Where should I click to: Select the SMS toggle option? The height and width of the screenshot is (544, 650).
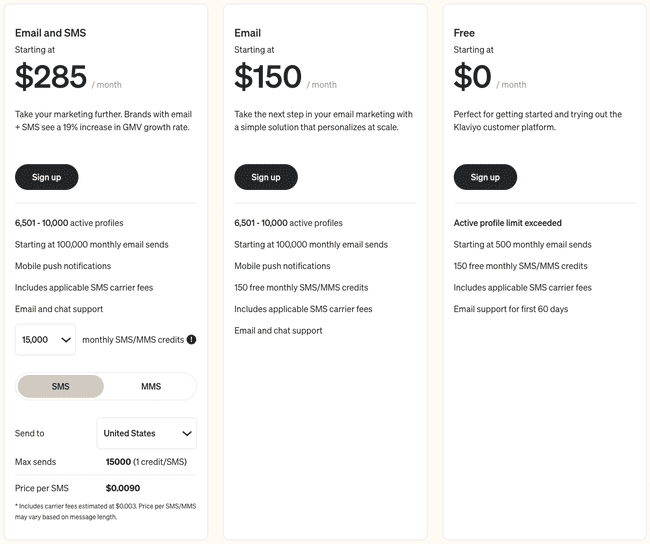(61, 386)
